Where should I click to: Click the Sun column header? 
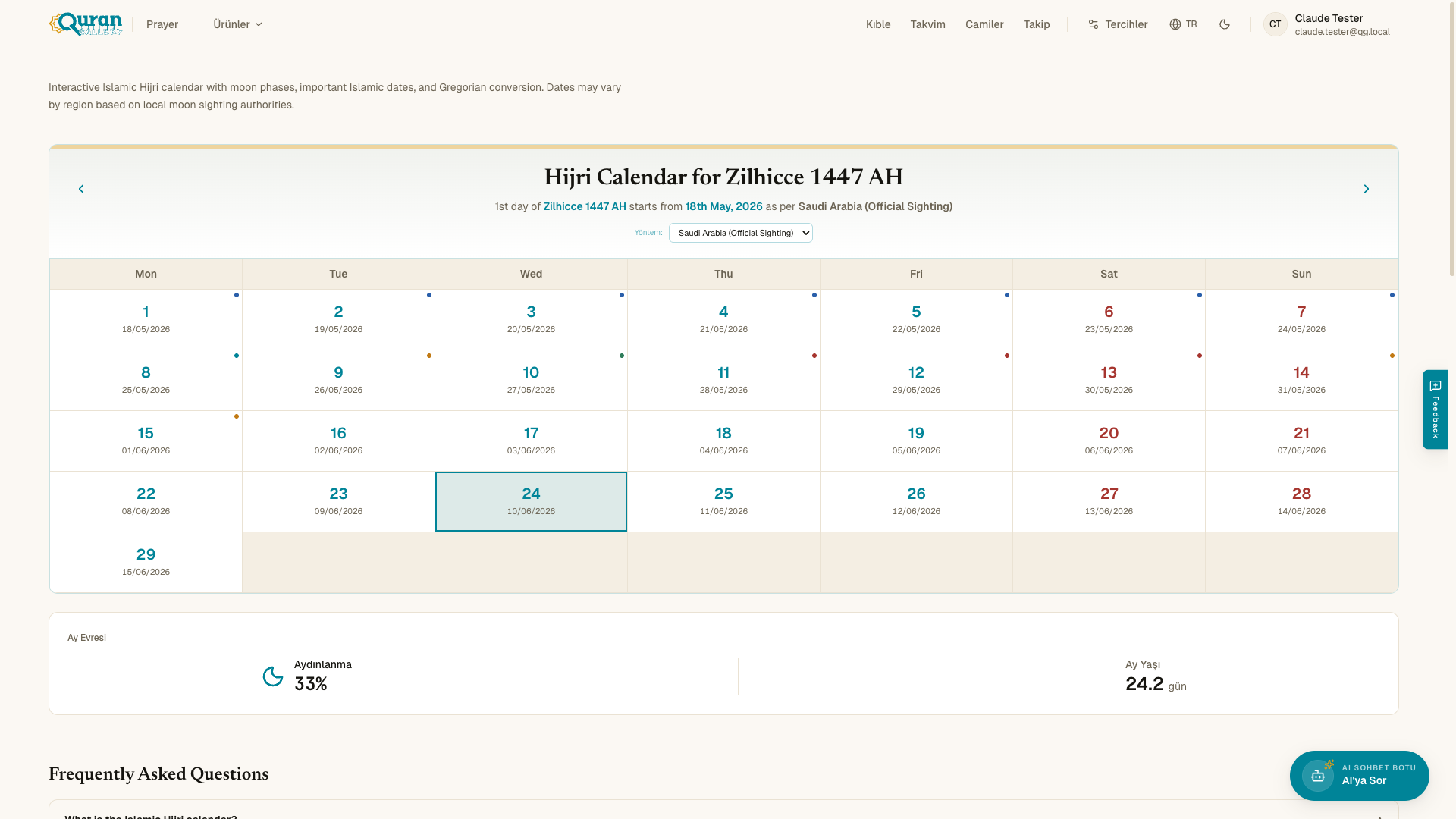(1301, 274)
